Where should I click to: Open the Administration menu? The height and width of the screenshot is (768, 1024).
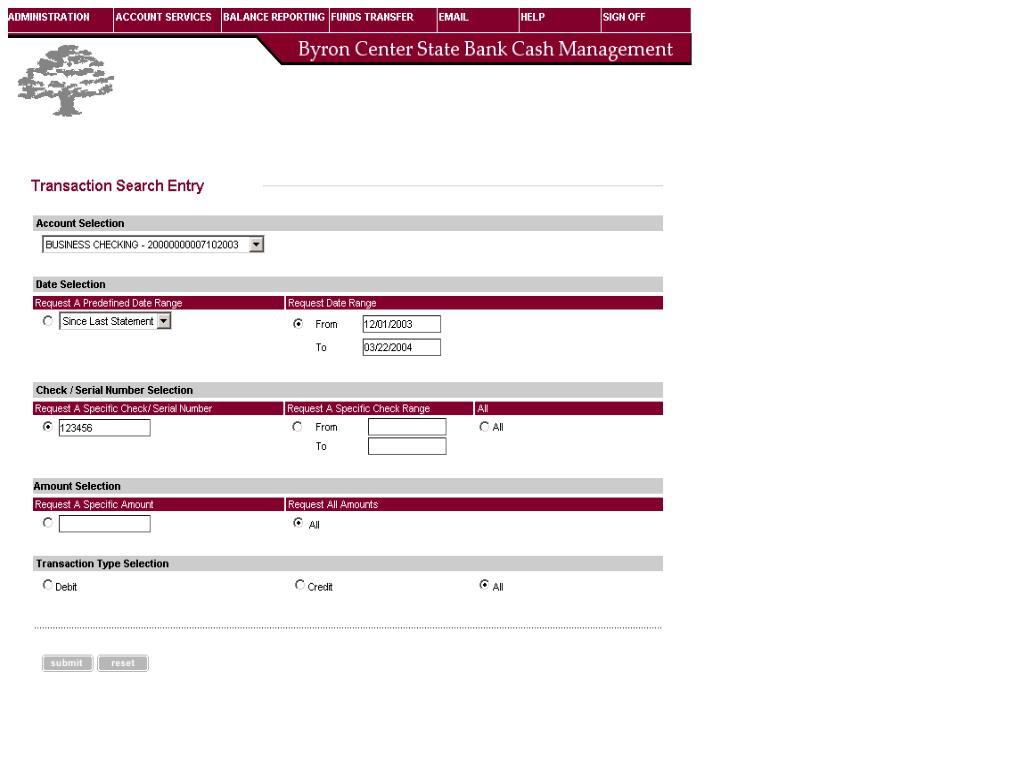point(49,17)
